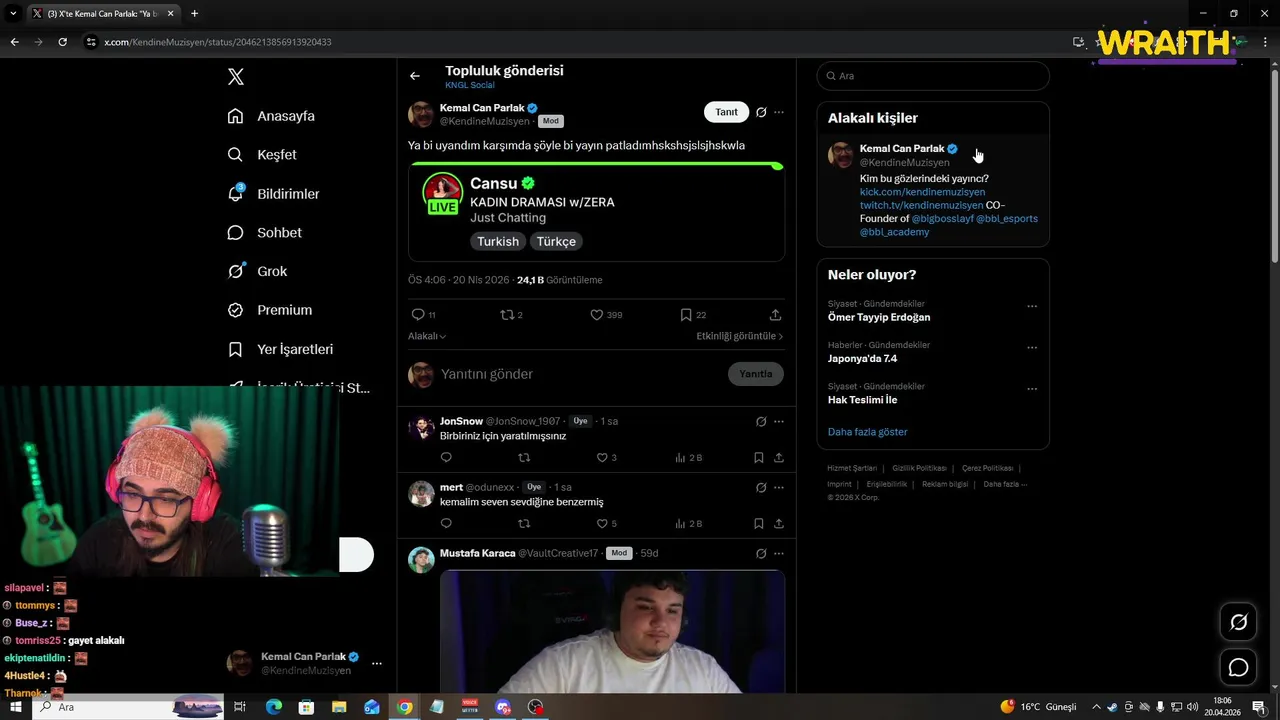Click Grok icon on JonSnow reply

click(761, 421)
